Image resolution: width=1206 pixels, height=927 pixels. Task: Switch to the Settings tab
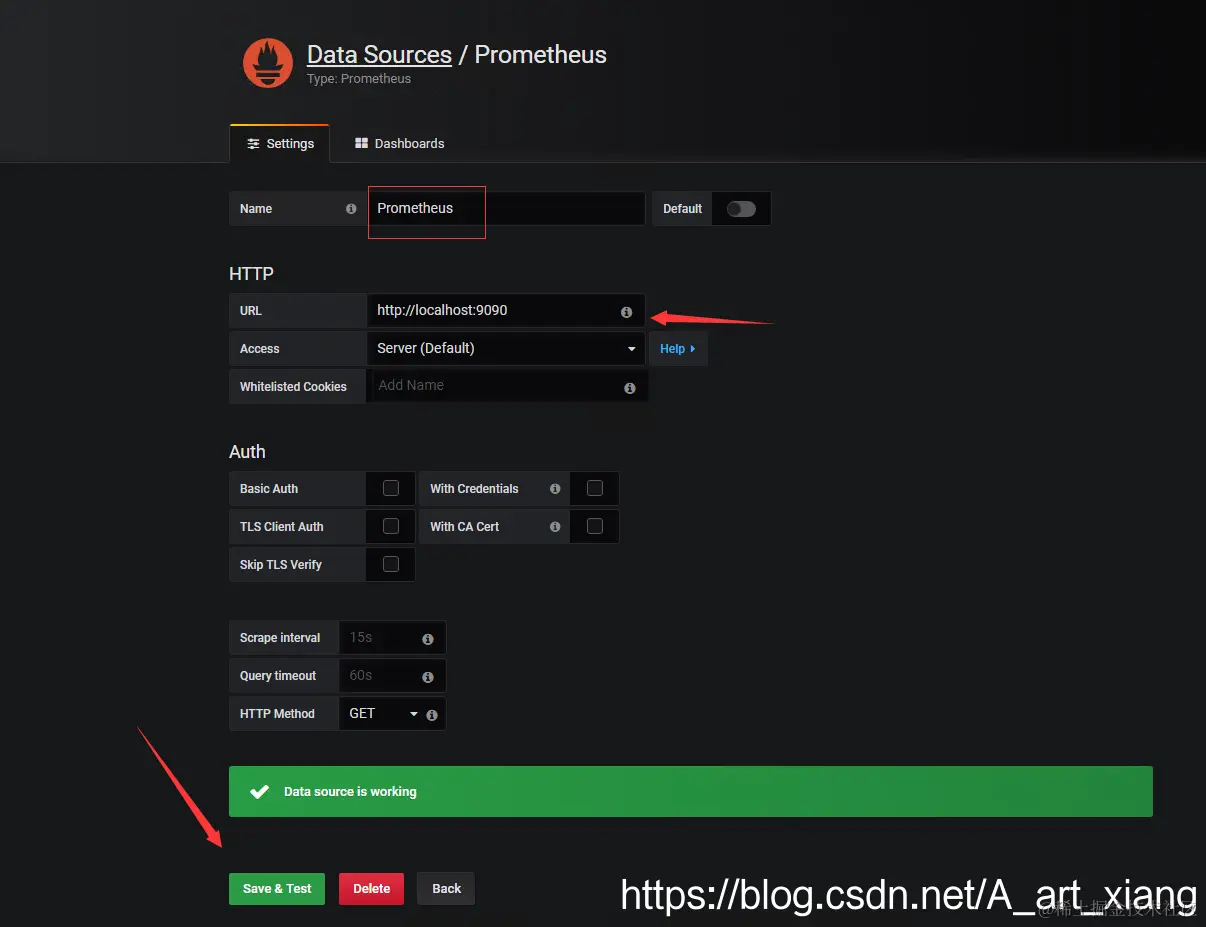point(280,144)
